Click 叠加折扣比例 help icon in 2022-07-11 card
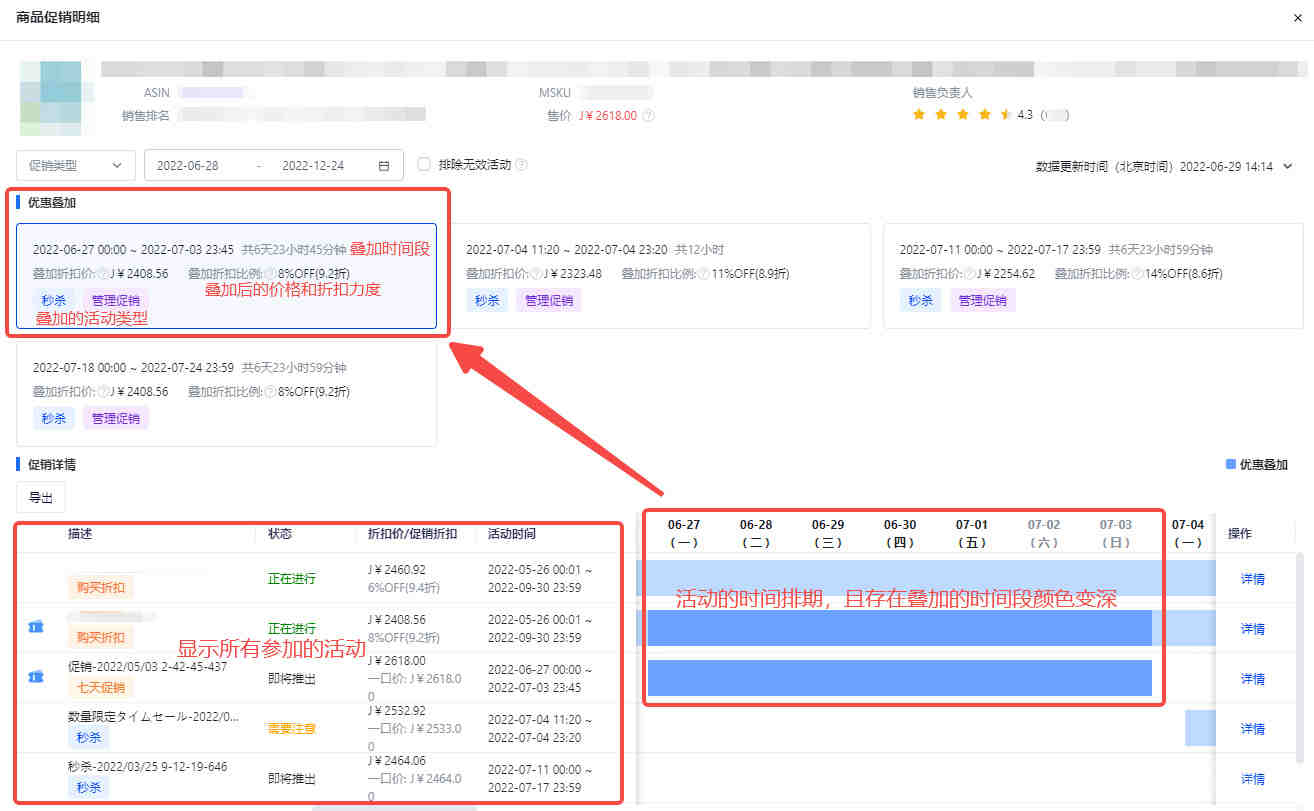Image resolution: width=1314 pixels, height=811 pixels. click(x=1137, y=274)
